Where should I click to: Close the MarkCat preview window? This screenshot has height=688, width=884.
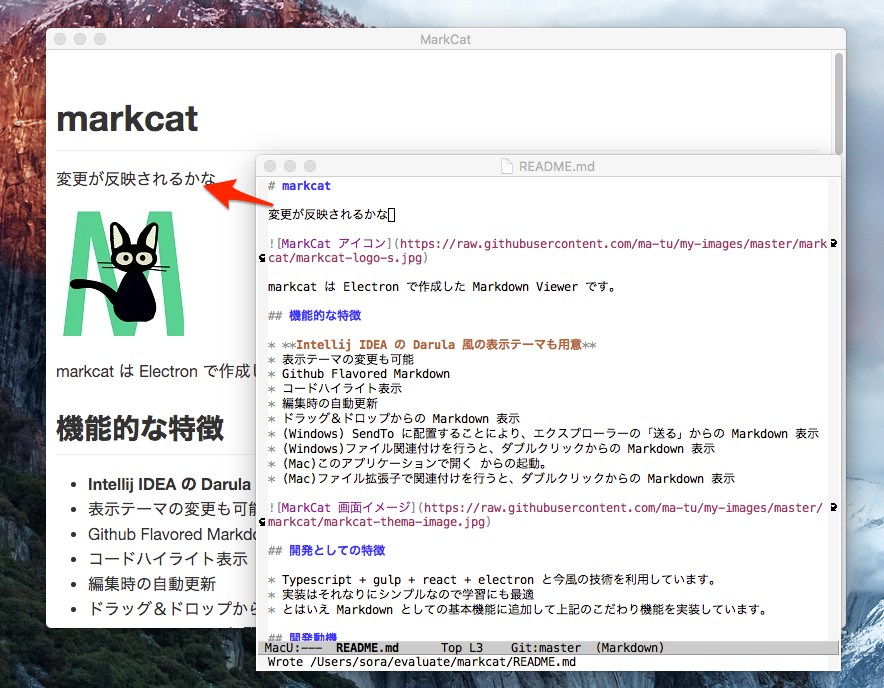pos(61,39)
